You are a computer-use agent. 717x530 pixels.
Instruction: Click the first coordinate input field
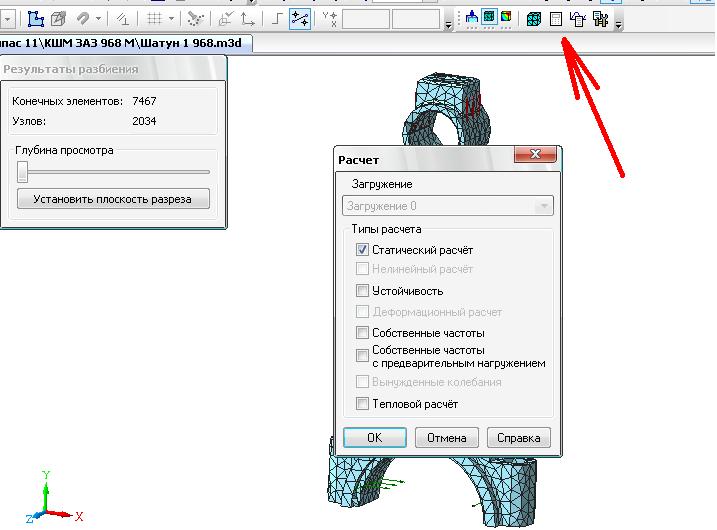pos(366,20)
